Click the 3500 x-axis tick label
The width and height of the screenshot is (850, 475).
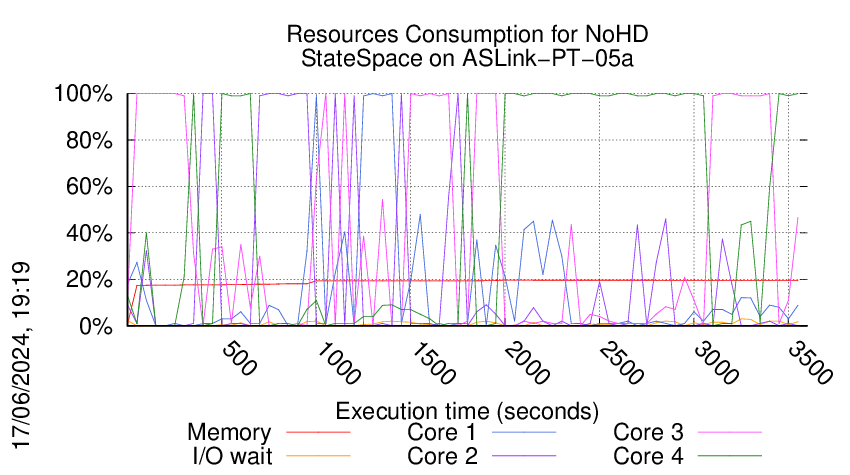pyautogui.click(x=810, y=363)
